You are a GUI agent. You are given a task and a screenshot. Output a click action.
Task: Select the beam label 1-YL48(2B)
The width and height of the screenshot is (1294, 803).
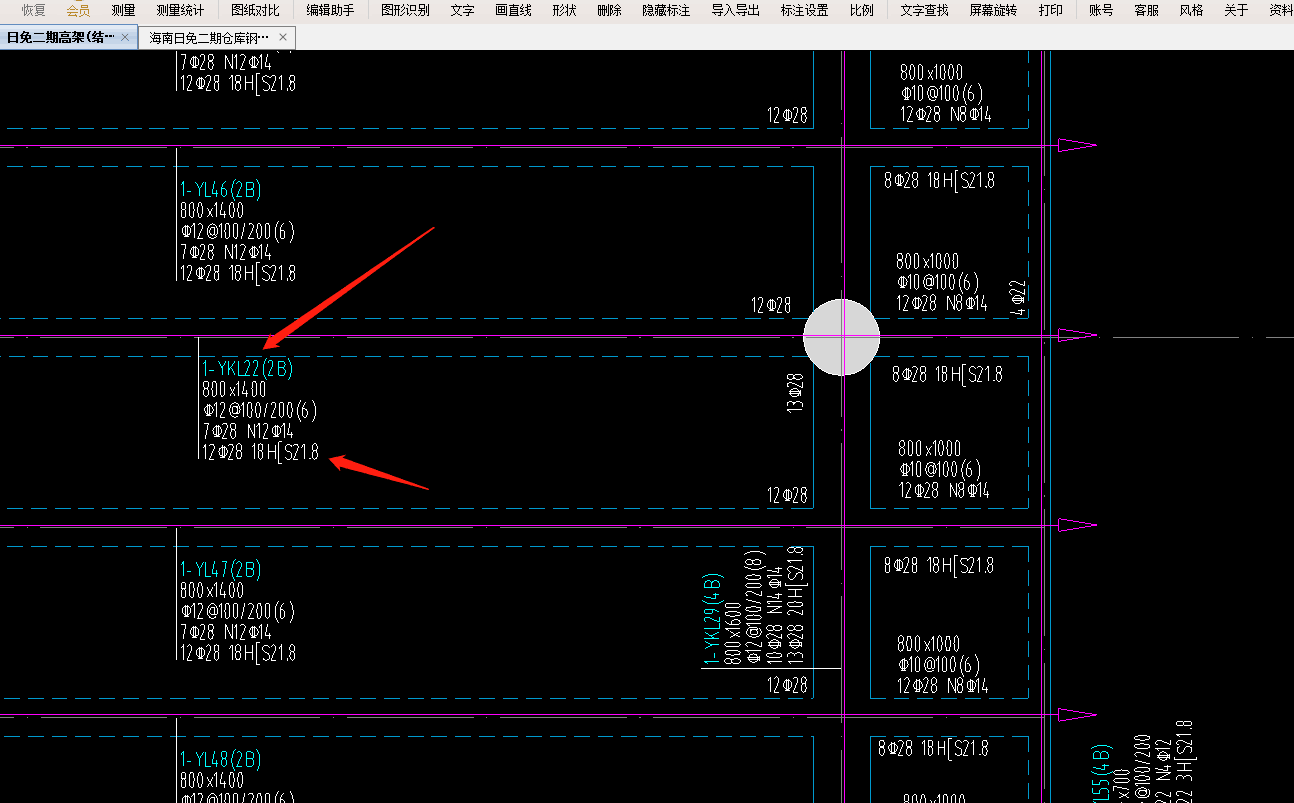click(x=220, y=760)
